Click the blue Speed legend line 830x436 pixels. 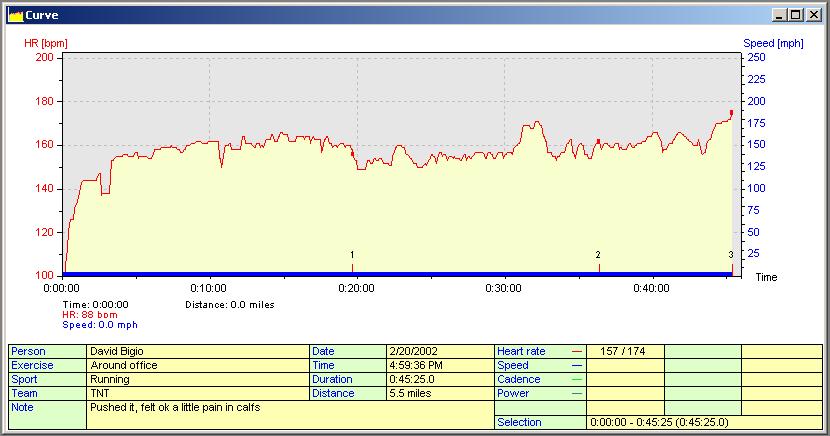[x=576, y=366]
